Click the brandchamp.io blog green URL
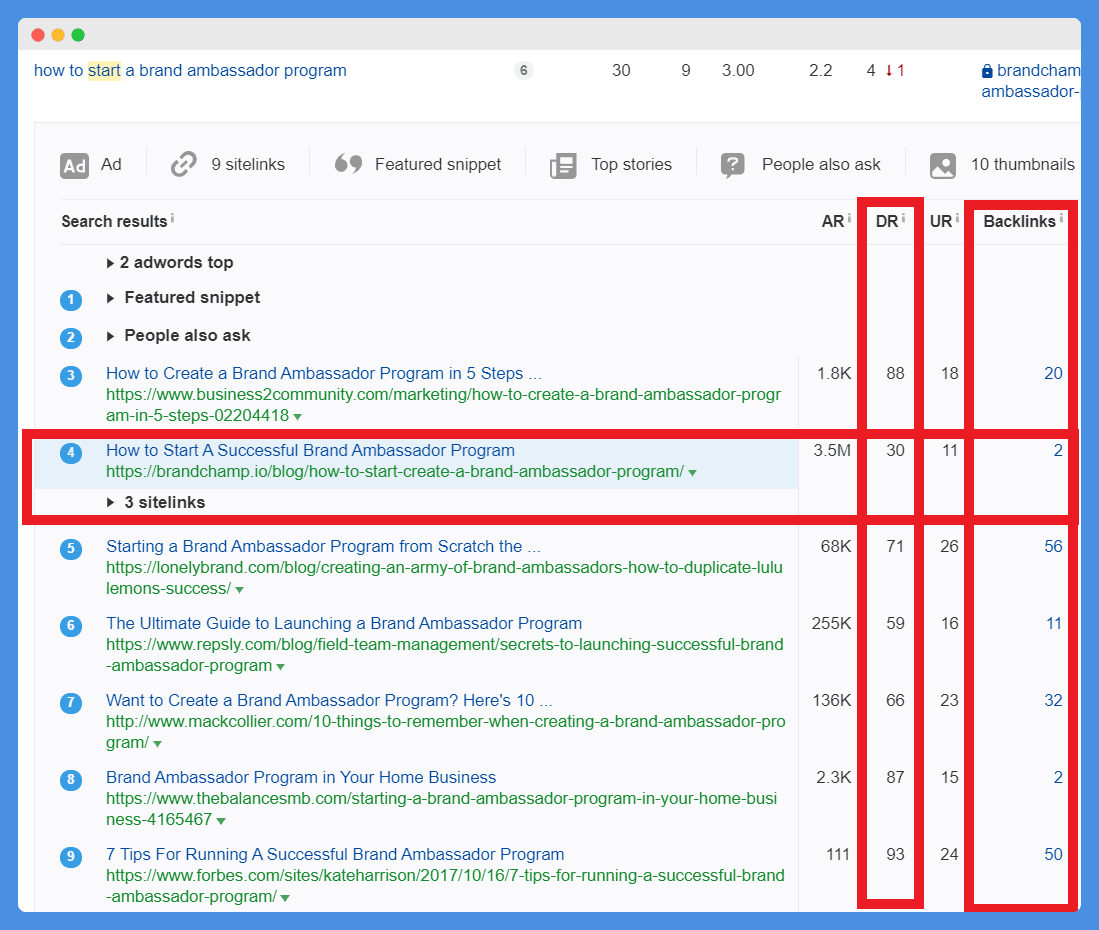This screenshot has width=1099, height=930. (x=395, y=472)
